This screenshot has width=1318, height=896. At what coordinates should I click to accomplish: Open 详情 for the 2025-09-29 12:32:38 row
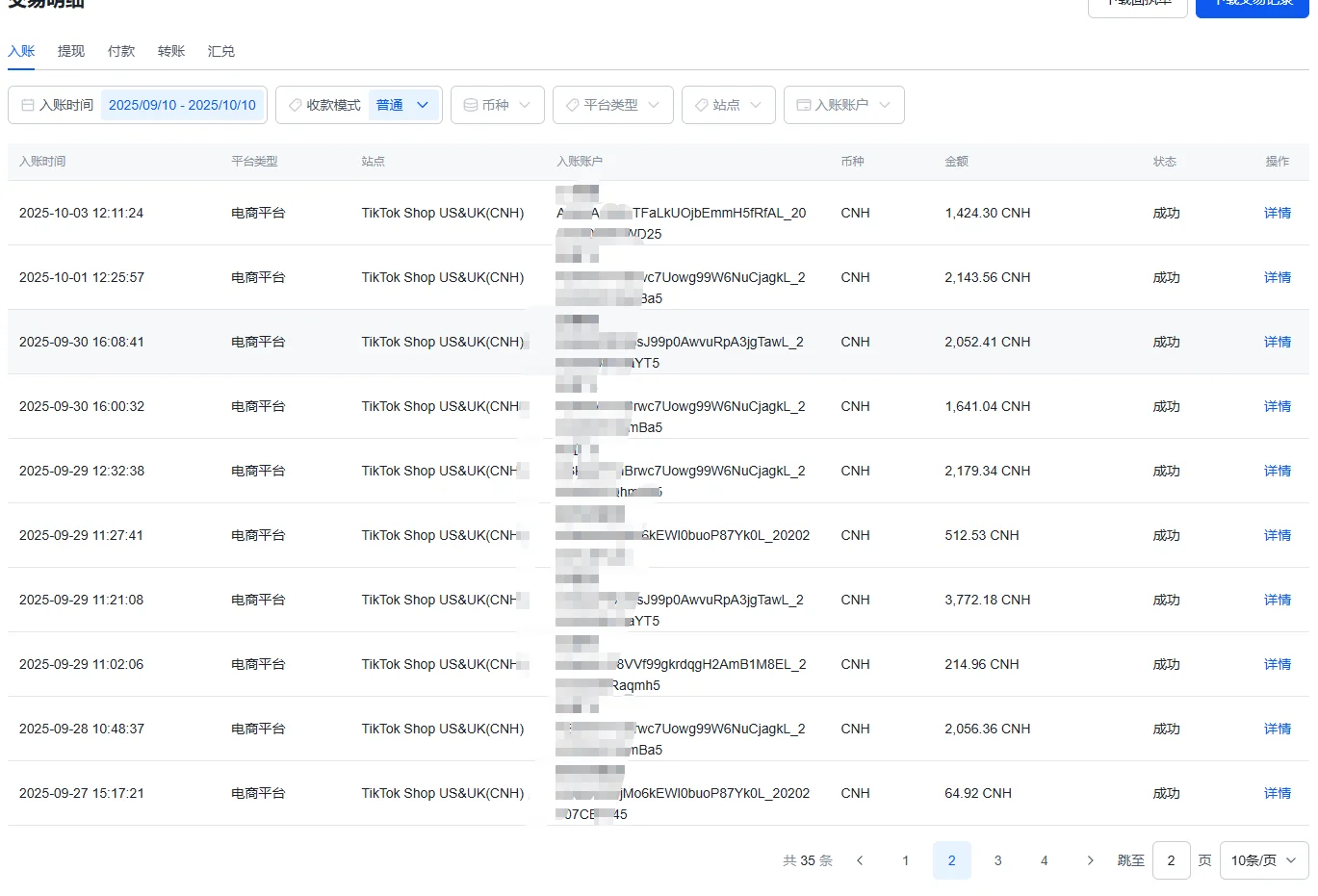1278,471
